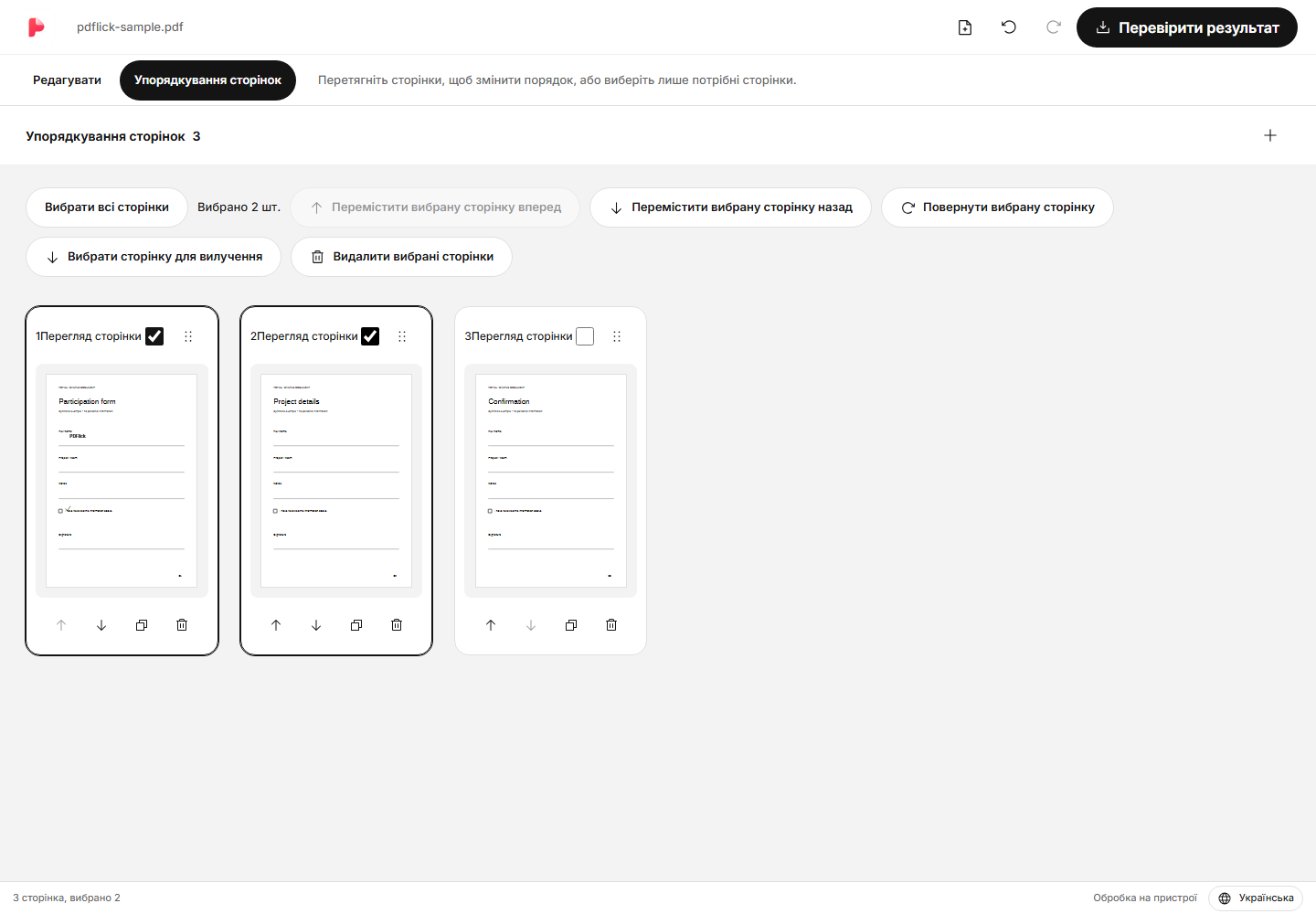
Task: Click Вибрати всі сторінки button
Action: pyautogui.click(x=107, y=207)
